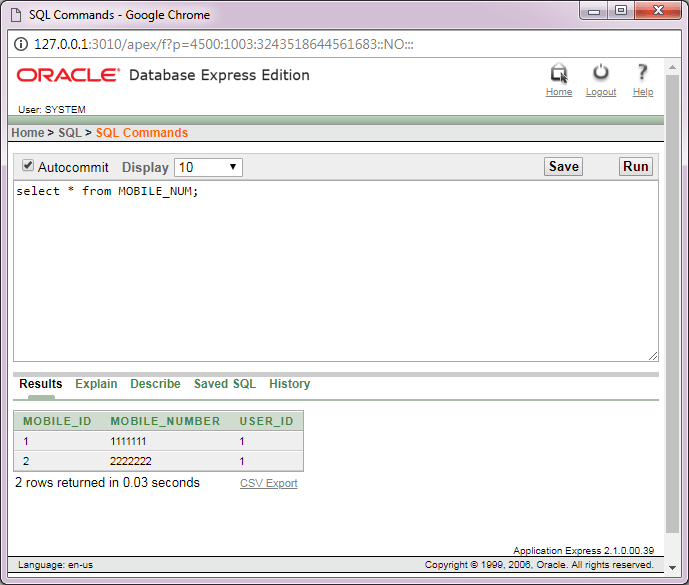The image size is (689, 585).
Task: Click the Application Express version text
Action: pyautogui.click(x=584, y=551)
